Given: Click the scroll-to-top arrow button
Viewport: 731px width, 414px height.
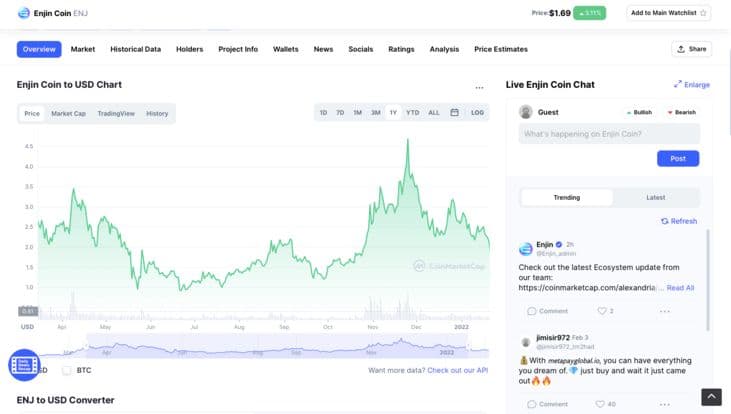Looking at the screenshot, I should click(710, 397).
